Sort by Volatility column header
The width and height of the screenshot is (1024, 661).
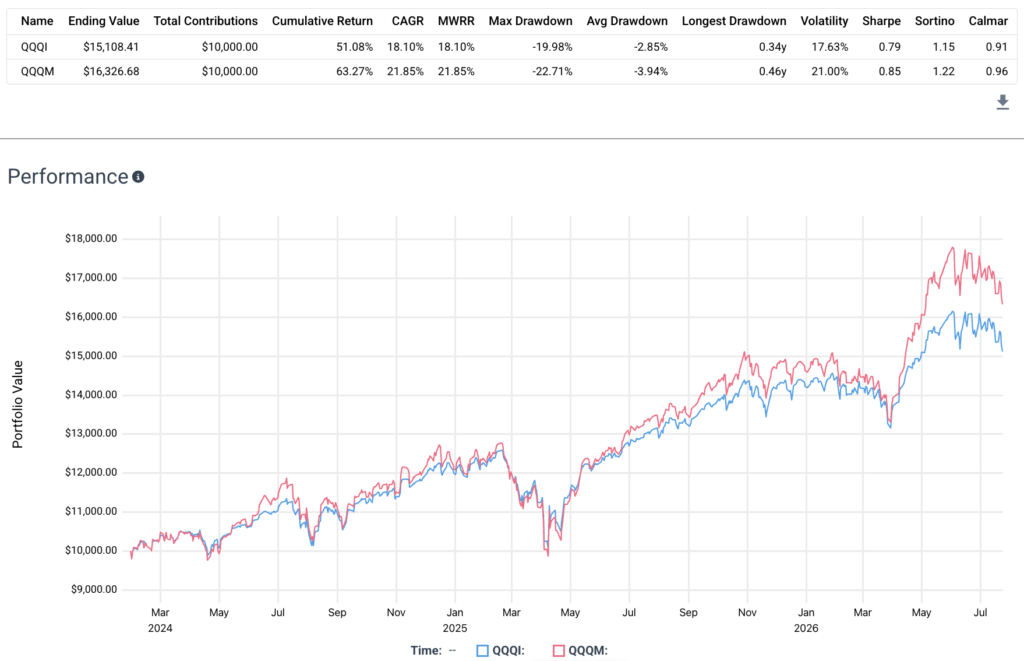pos(824,21)
